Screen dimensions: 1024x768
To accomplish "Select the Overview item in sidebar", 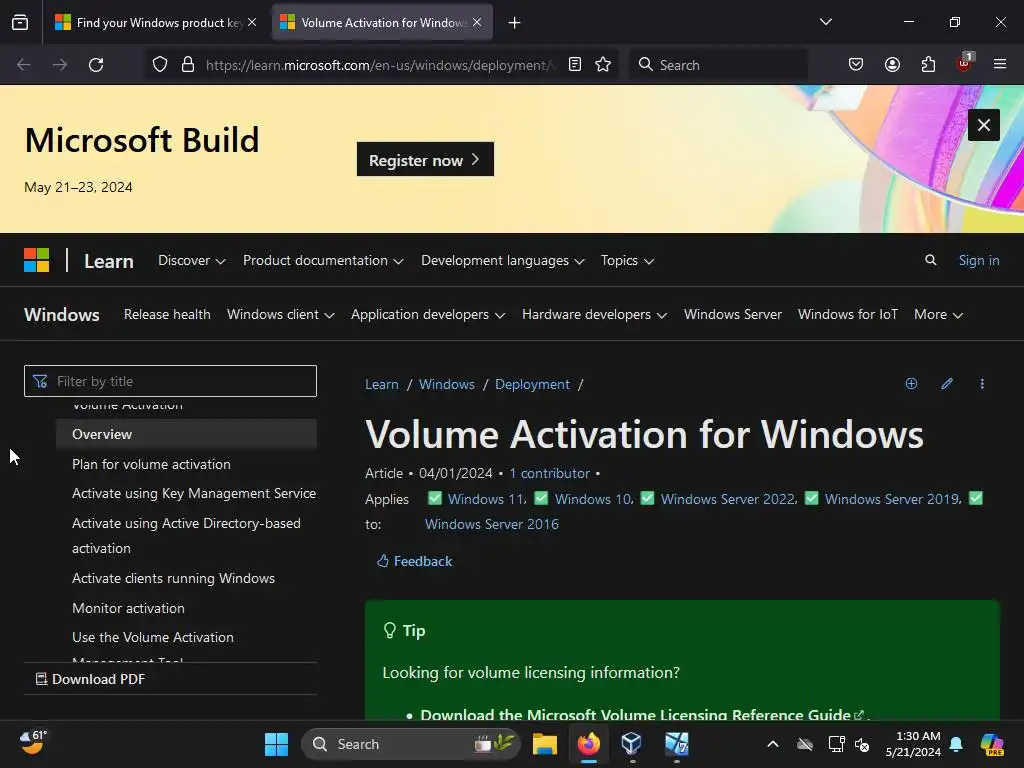I will [186, 434].
